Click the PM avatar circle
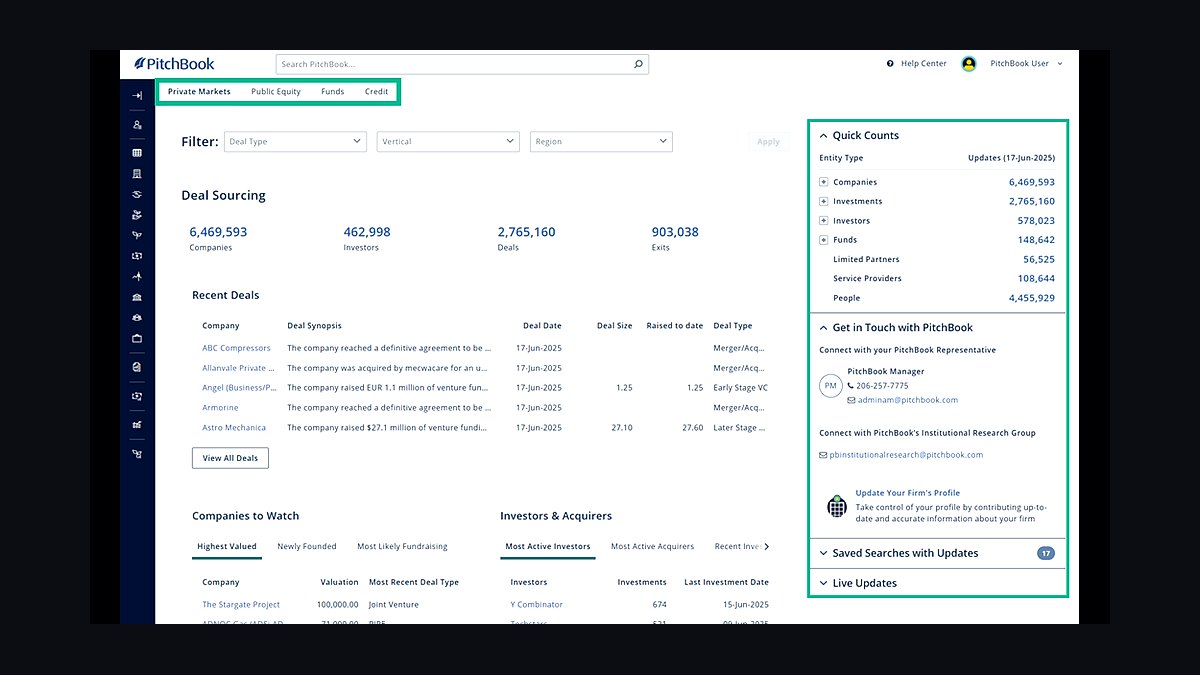Viewport: 1200px width, 675px height. pos(830,385)
